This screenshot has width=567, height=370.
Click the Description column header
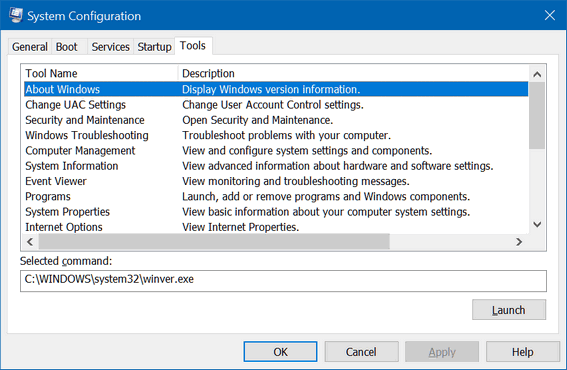tap(353, 73)
